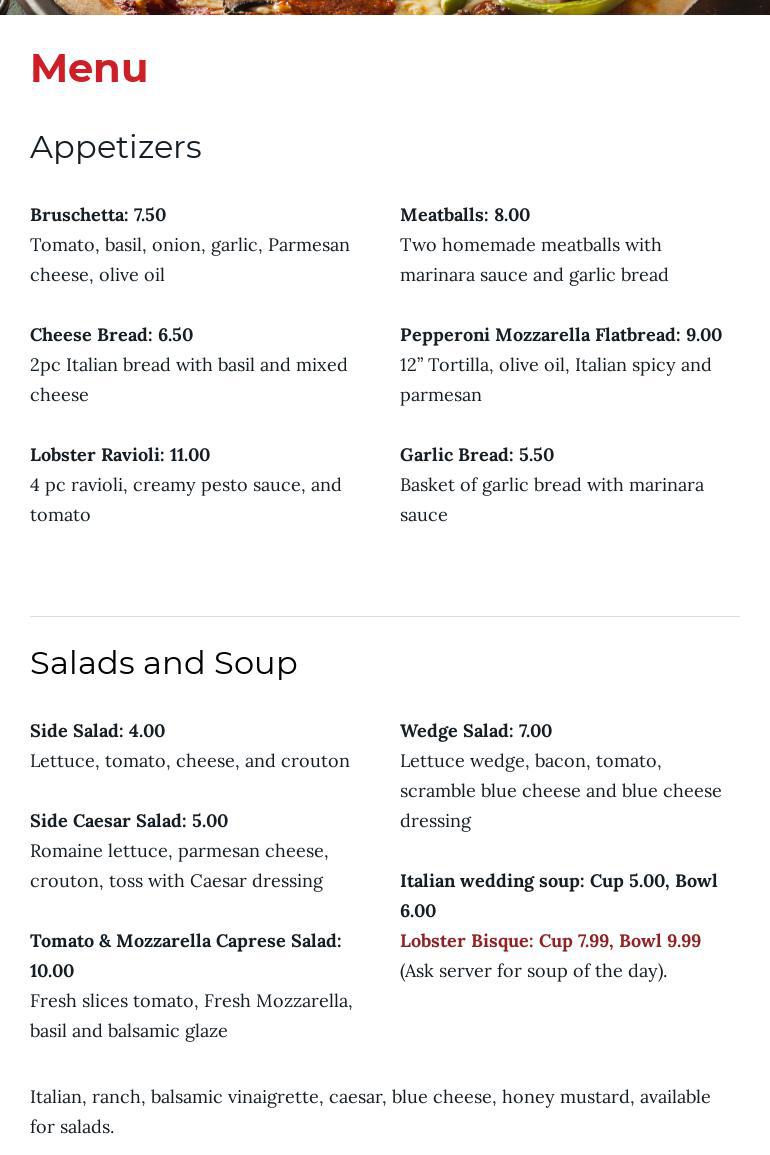Select the Tomato & Mozzarella Caprese Salad title
Image resolution: width=770 pixels, height=1155 pixels.
[x=185, y=942]
